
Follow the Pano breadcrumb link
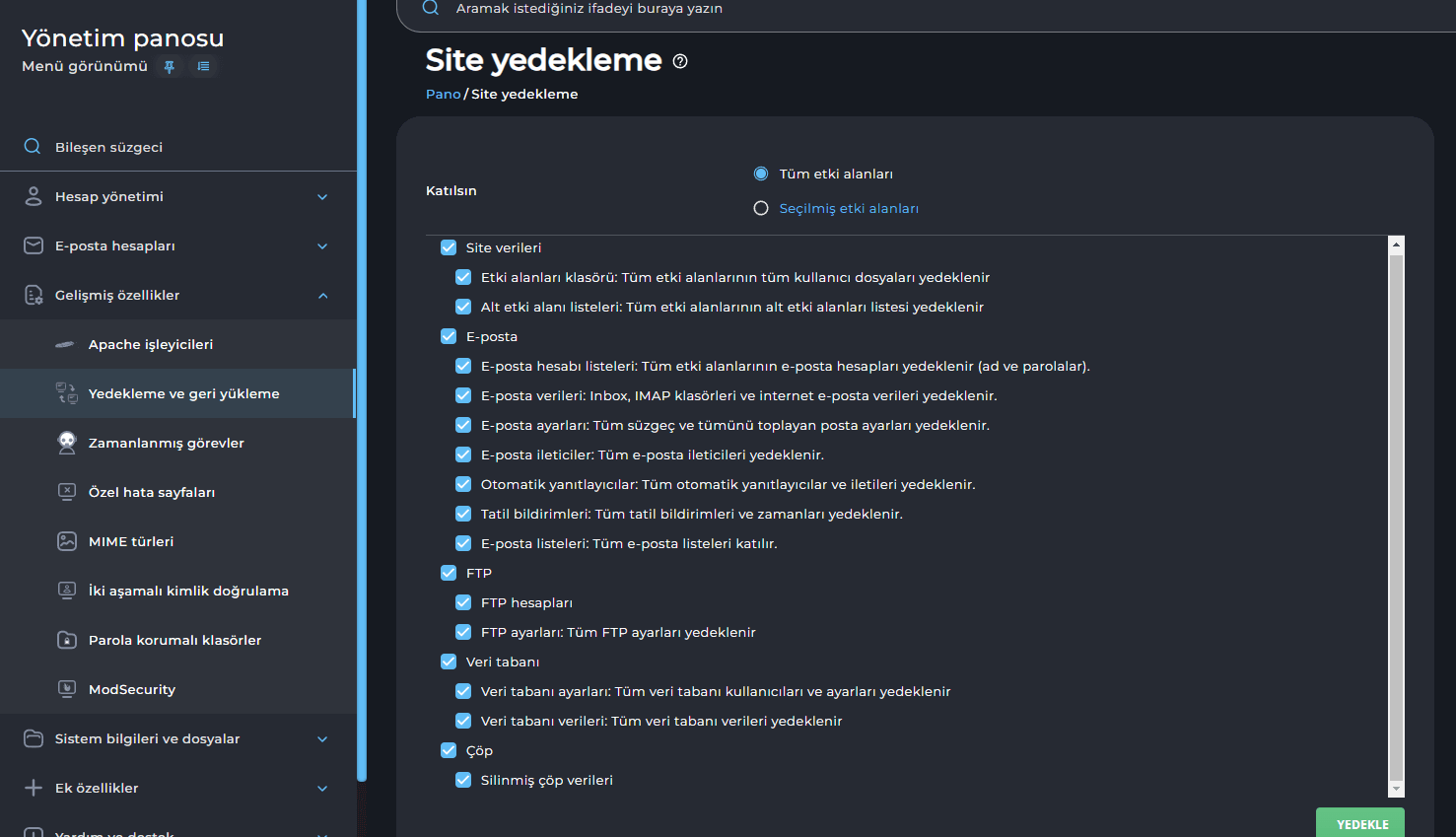(x=443, y=94)
